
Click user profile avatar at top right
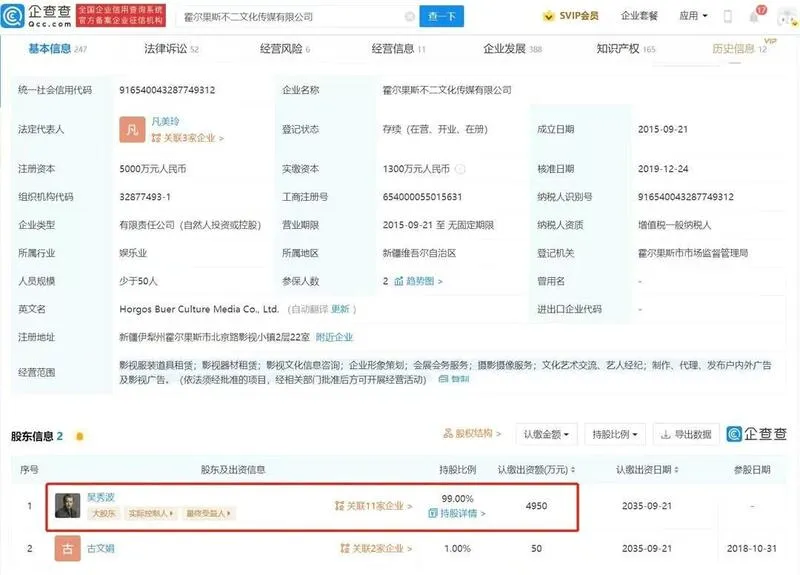[786, 18]
